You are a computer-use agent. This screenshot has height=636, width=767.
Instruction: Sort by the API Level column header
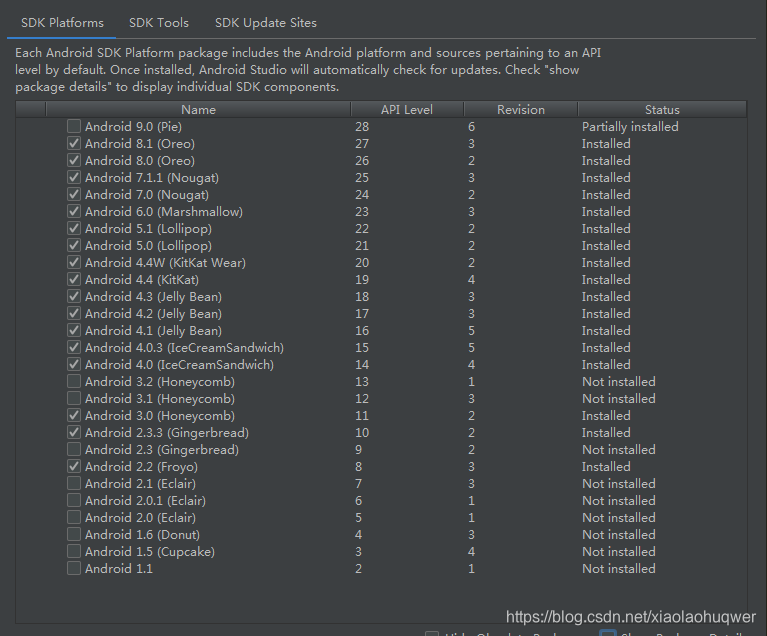407,110
